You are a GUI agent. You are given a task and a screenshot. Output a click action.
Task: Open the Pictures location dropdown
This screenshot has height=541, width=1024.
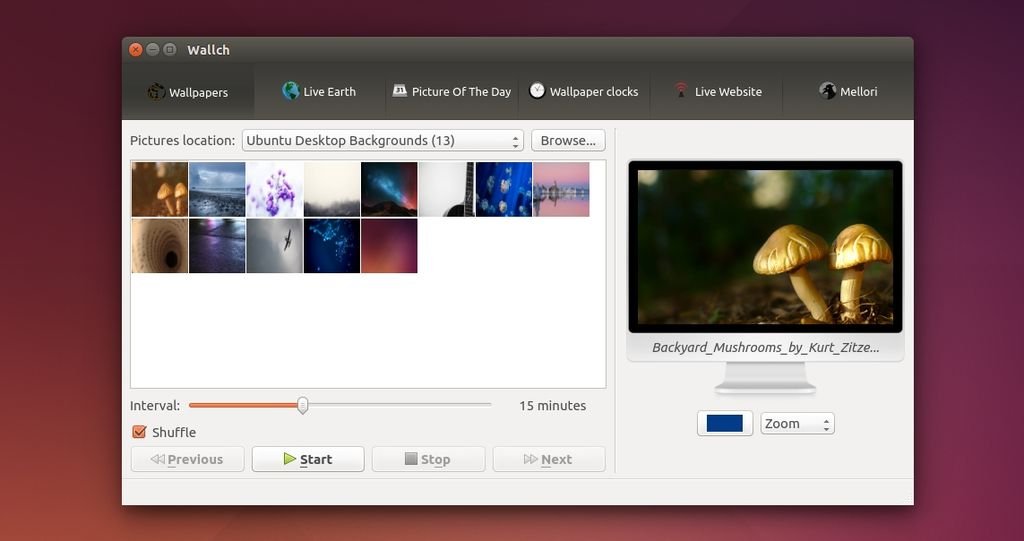383,140
